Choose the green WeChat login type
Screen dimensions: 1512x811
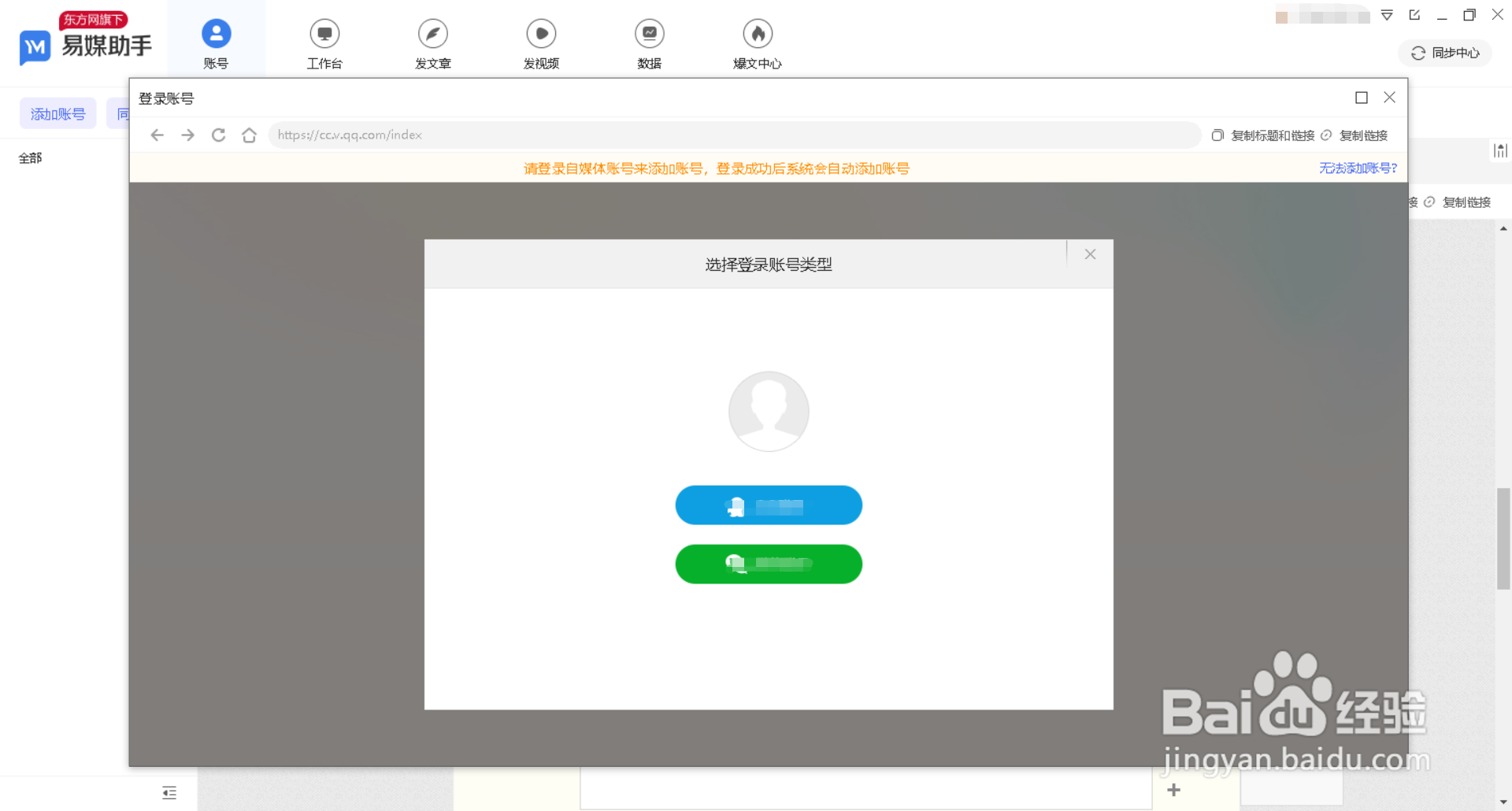(x=769, y=564)
